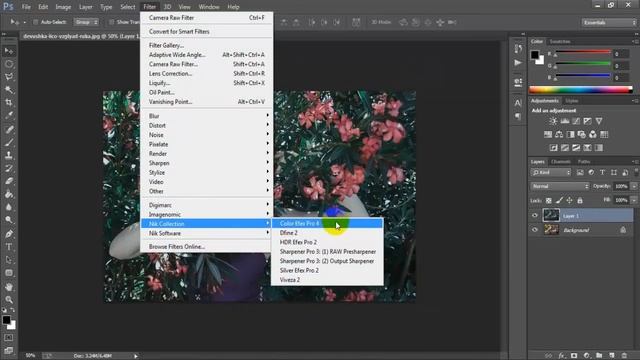Select the Clone Stamp tool

(x=9, y=155)
